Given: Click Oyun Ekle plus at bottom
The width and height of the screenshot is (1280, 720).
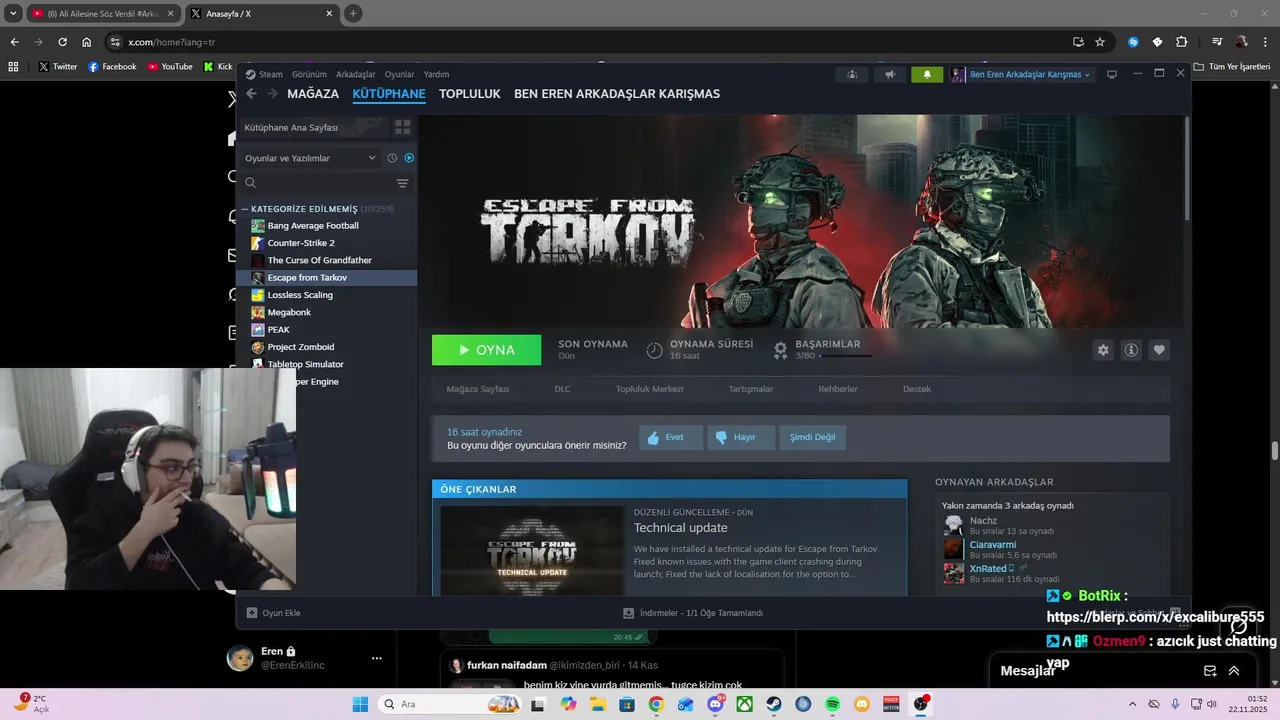Looking at the screenshot, I should 273,613.
